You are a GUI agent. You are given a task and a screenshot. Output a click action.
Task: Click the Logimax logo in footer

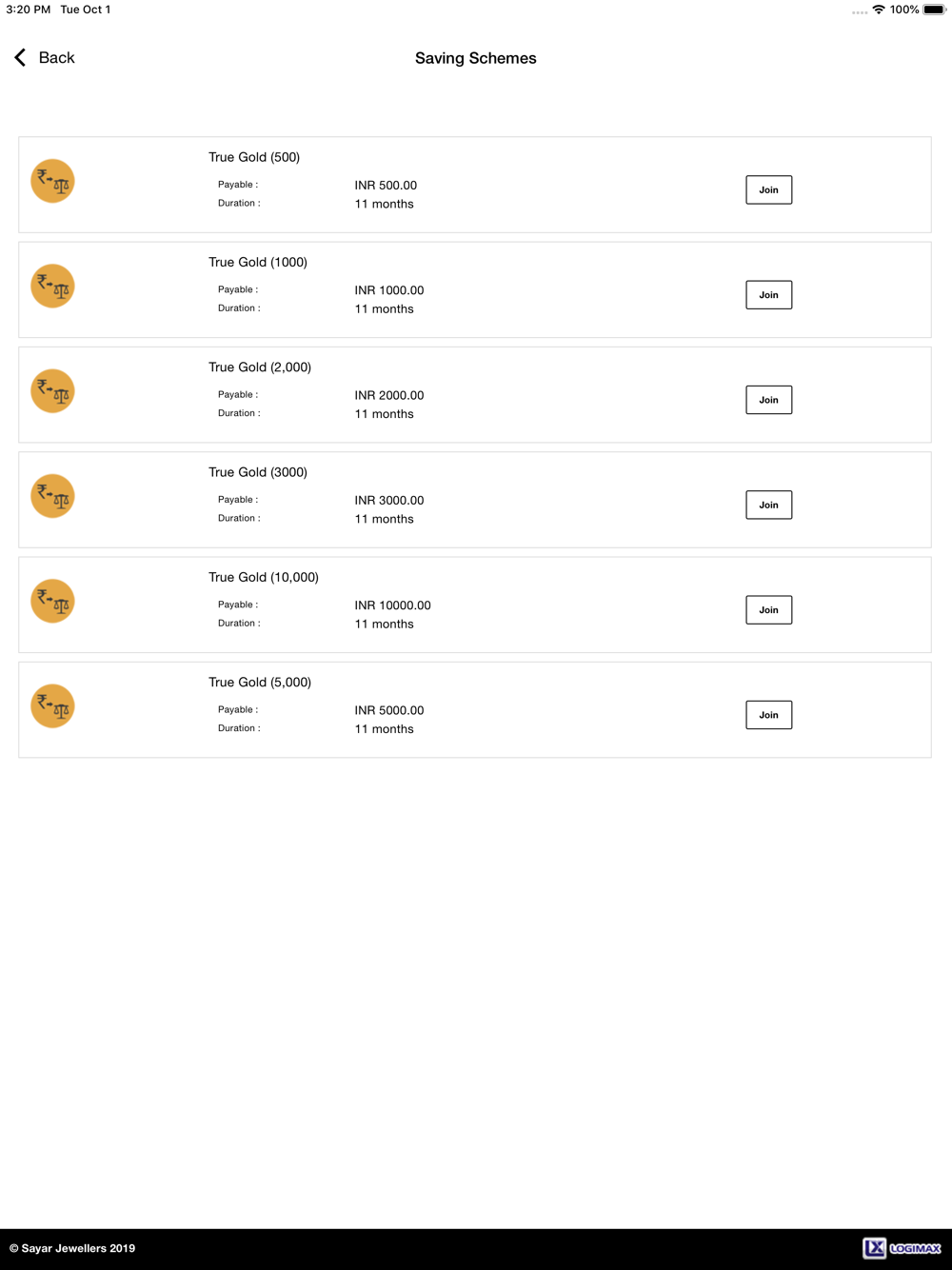902,1248
